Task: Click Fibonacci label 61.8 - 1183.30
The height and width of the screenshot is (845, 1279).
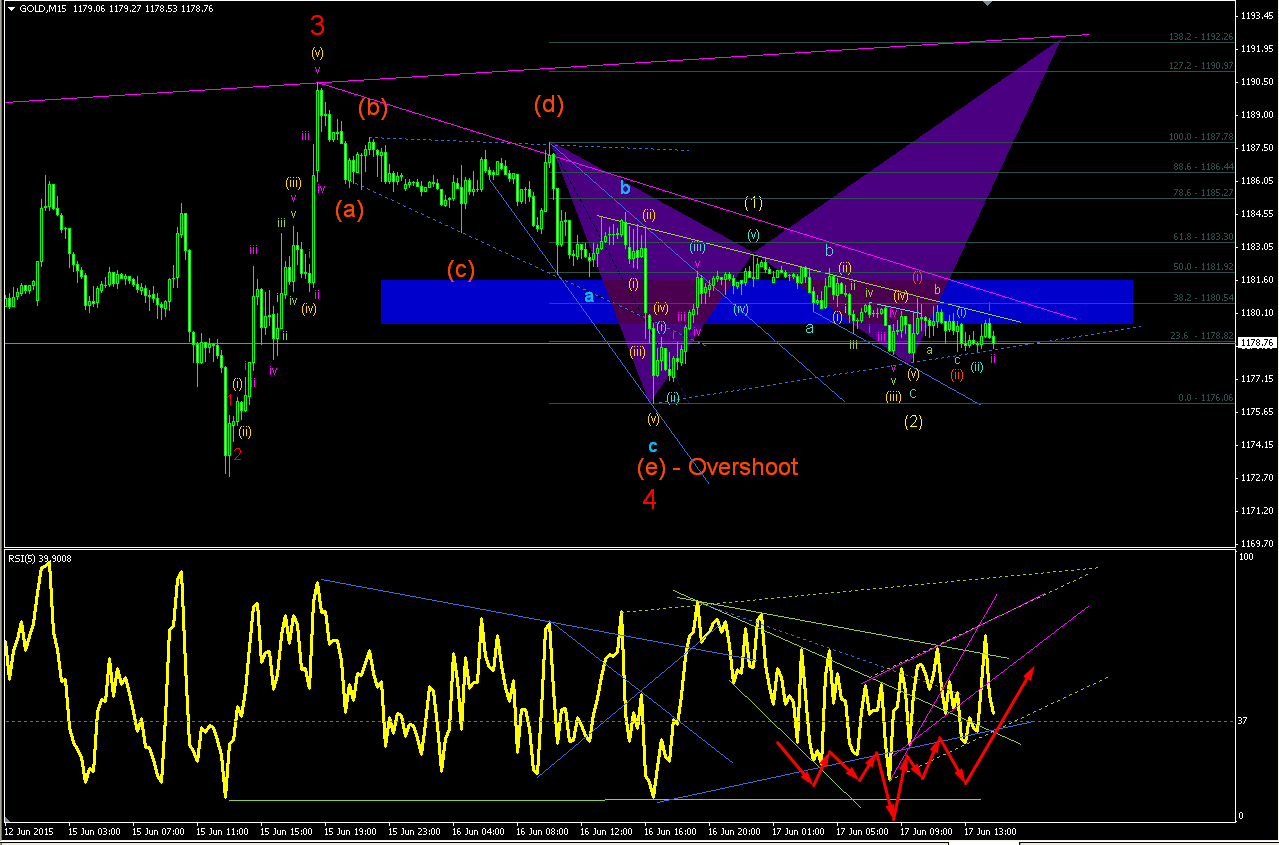Action: point(1203,237)
